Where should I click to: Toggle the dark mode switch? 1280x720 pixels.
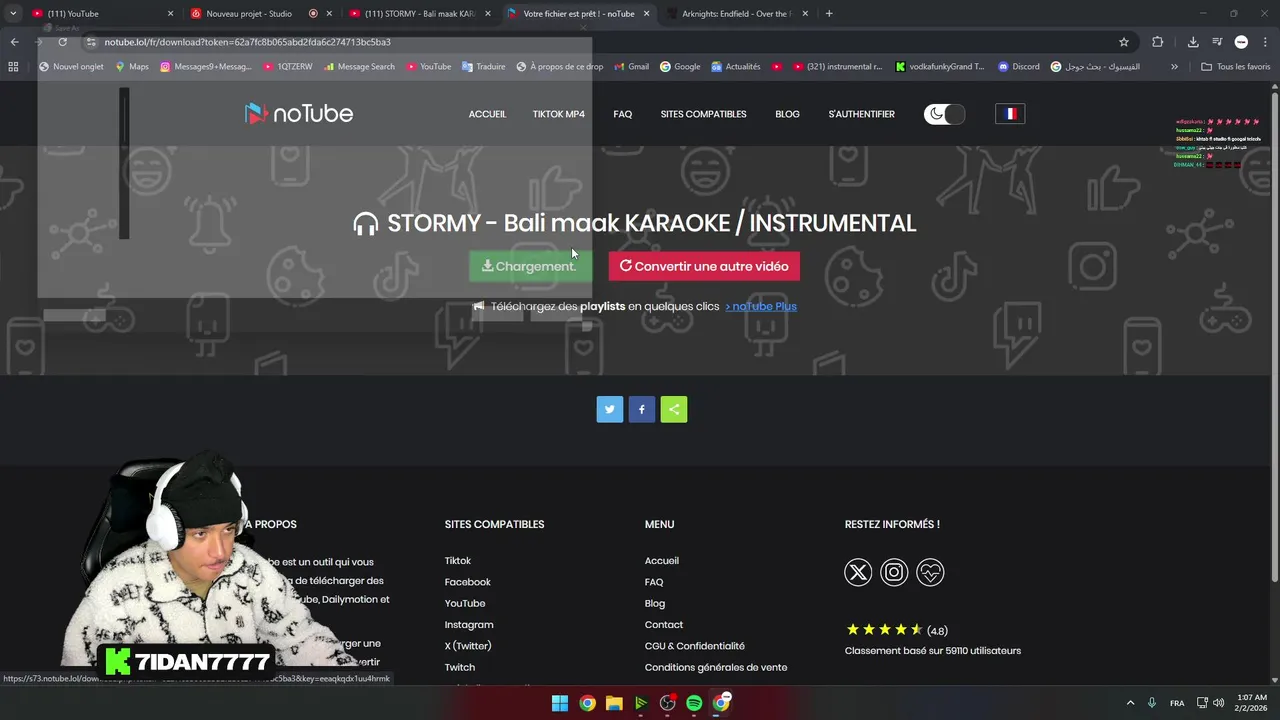pos(945,113)
